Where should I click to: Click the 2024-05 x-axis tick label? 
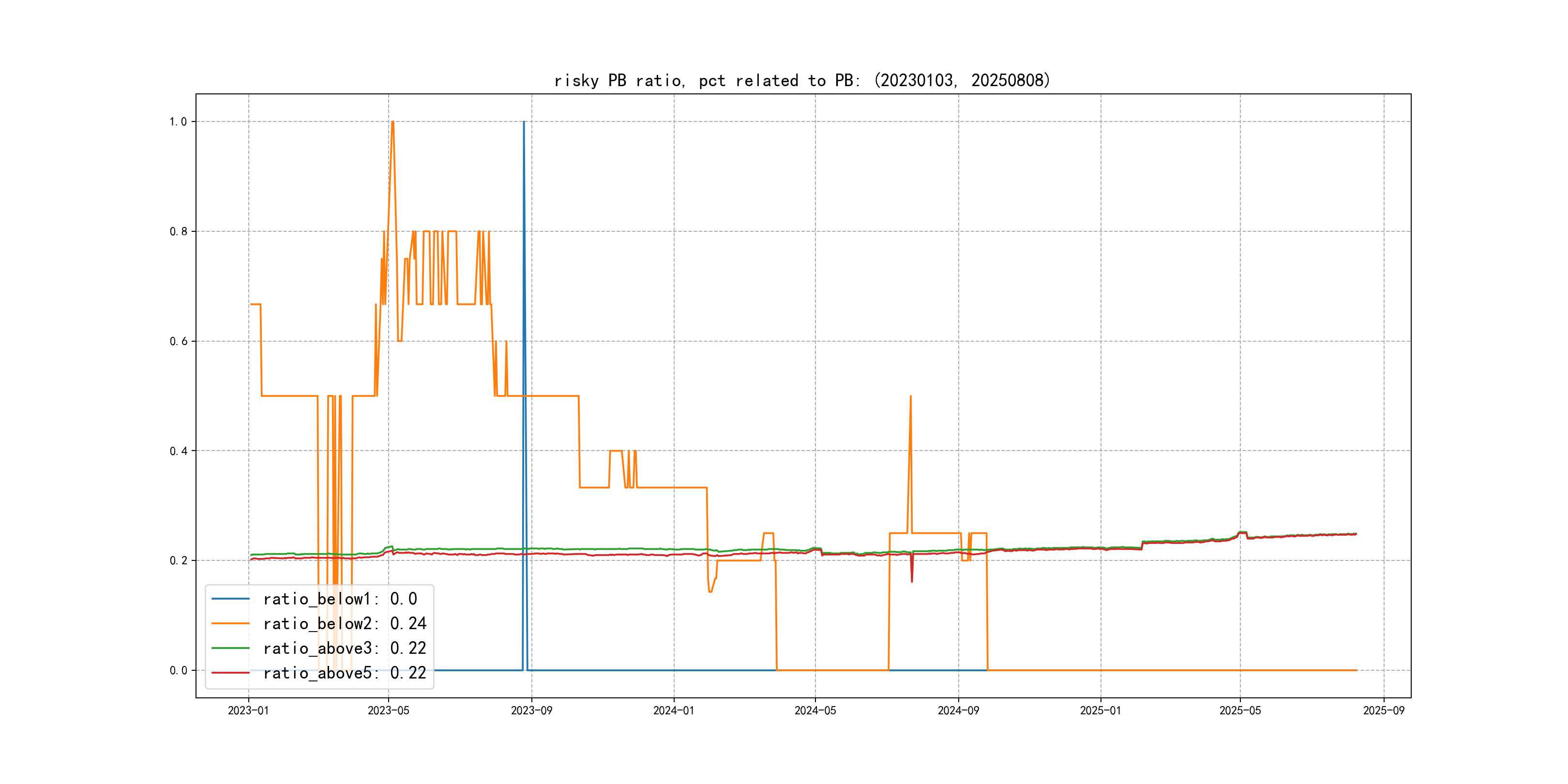(x=815, y=710)
